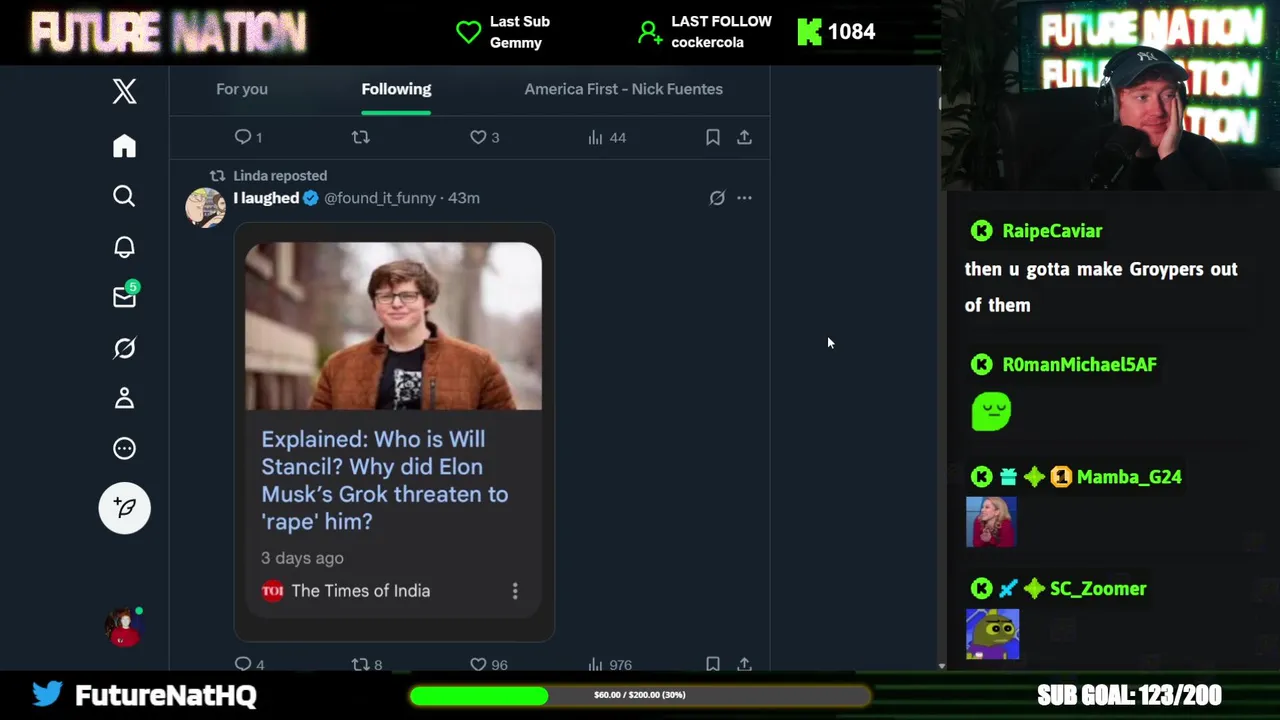
Task: Open the I laughed display name
Action: [x=266, y=198]
